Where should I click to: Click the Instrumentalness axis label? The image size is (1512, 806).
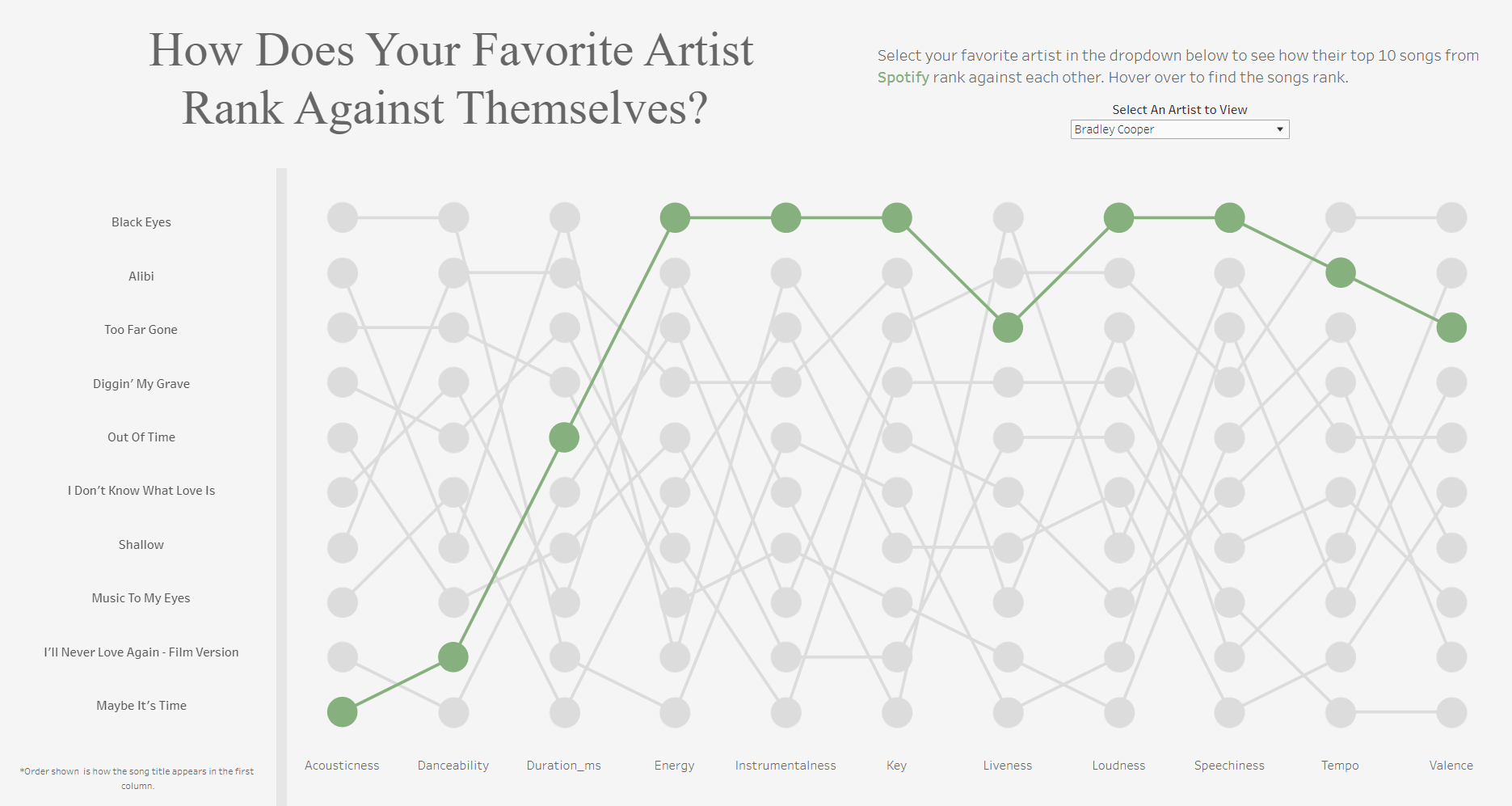(x=785, y=766)
